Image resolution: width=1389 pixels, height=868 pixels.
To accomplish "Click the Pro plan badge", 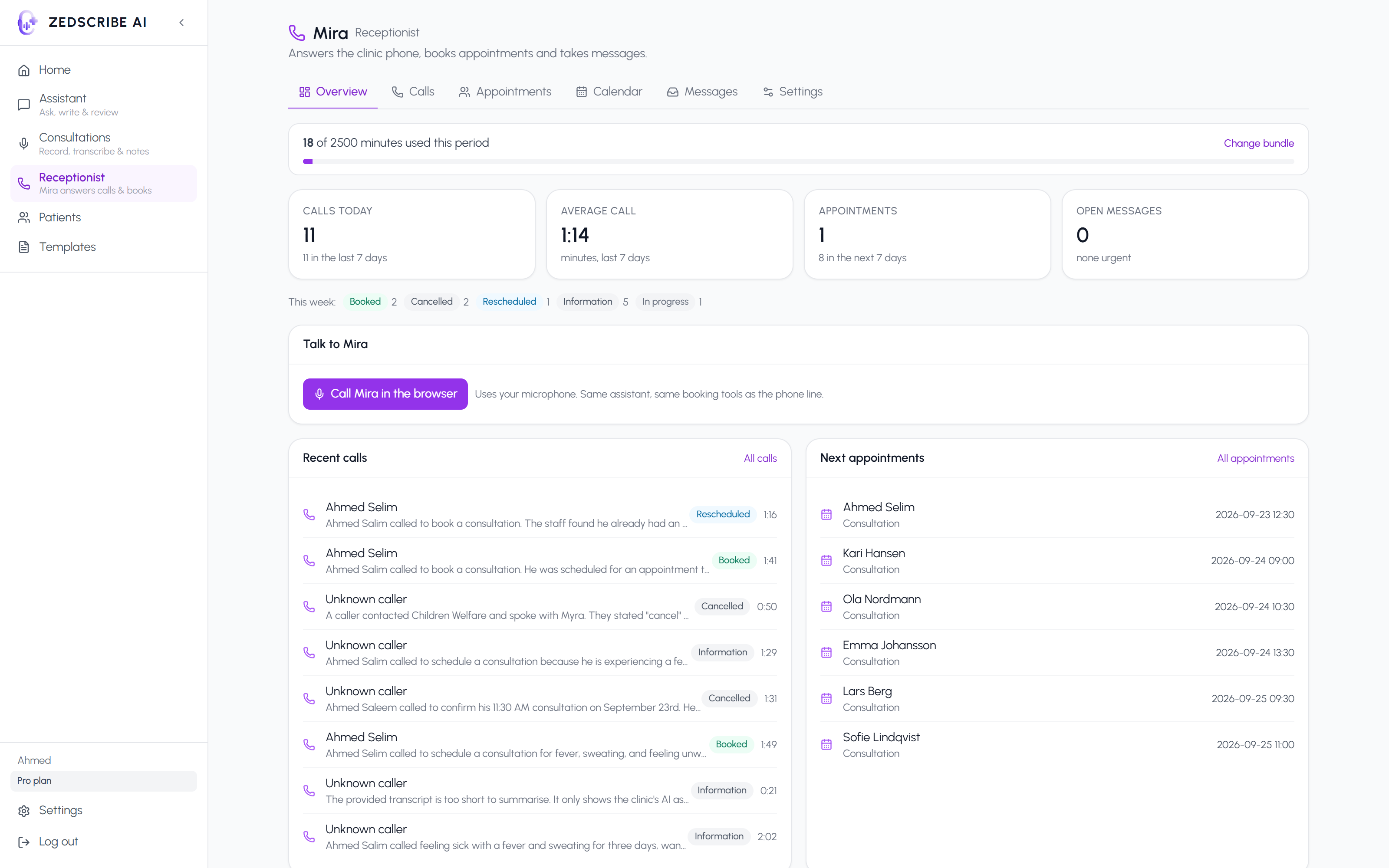I will tap(103, 781).
